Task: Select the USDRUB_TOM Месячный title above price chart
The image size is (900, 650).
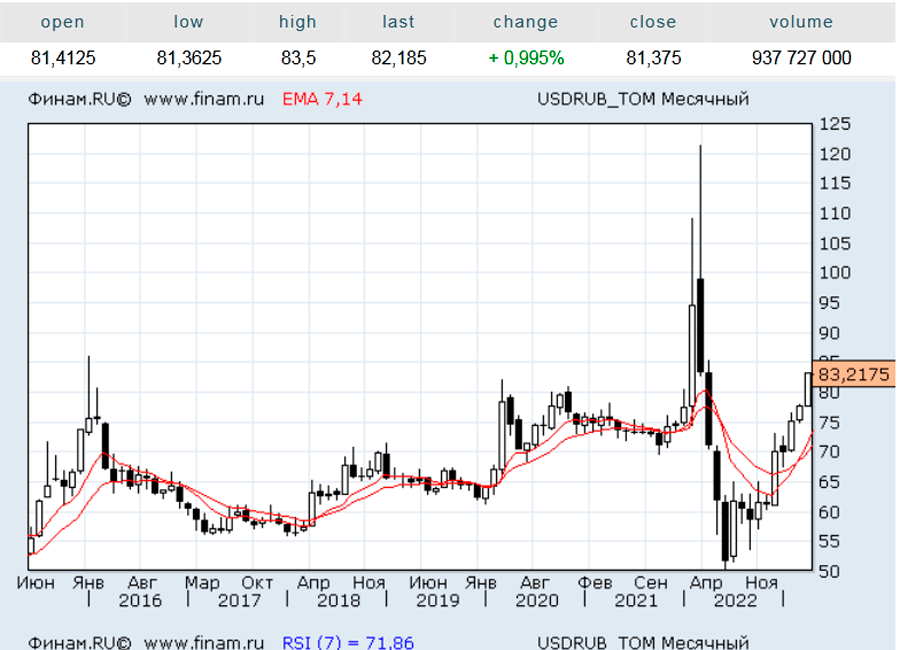Action: pos(642,99)
